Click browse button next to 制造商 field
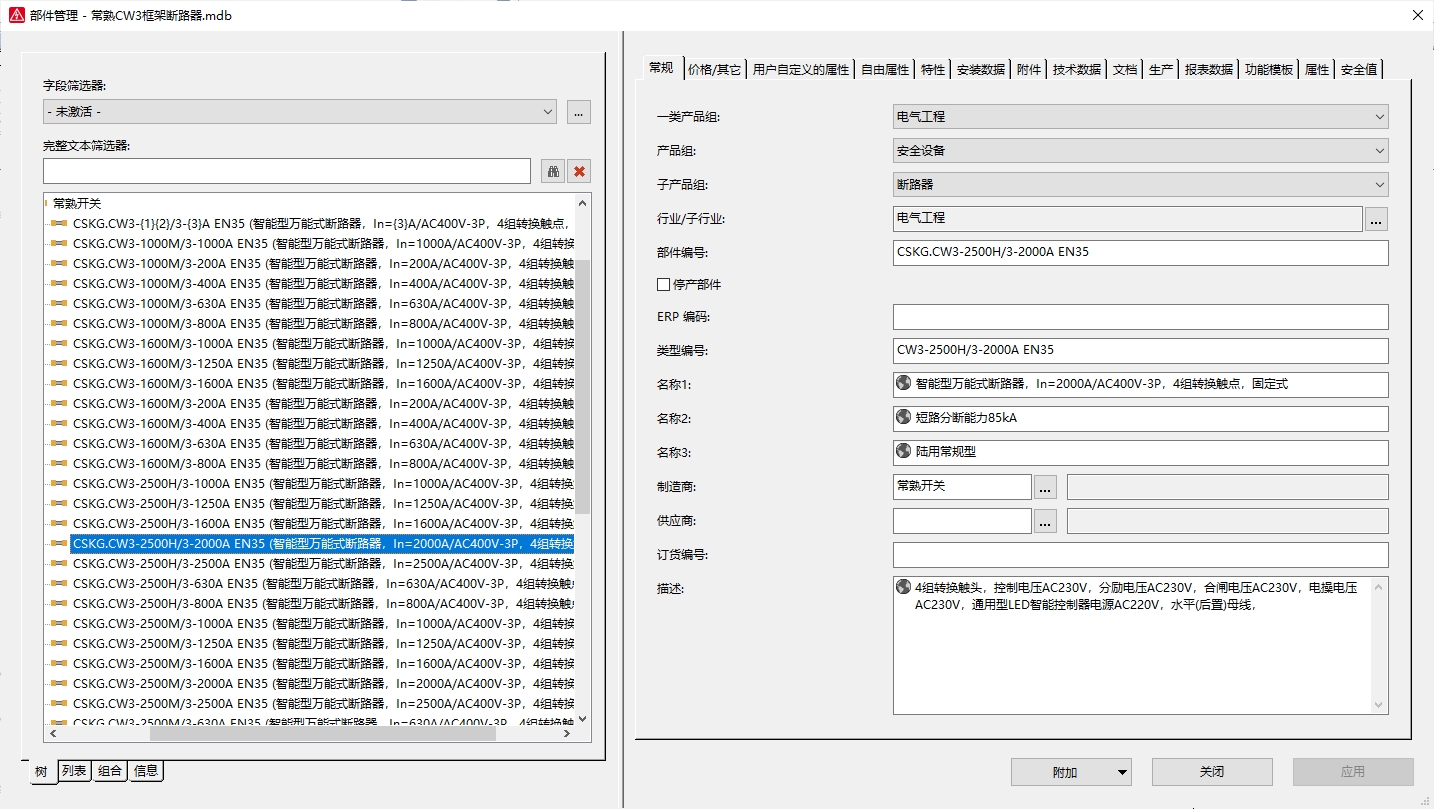Screen dimensions: 1434x809 tap(1045, 487)
